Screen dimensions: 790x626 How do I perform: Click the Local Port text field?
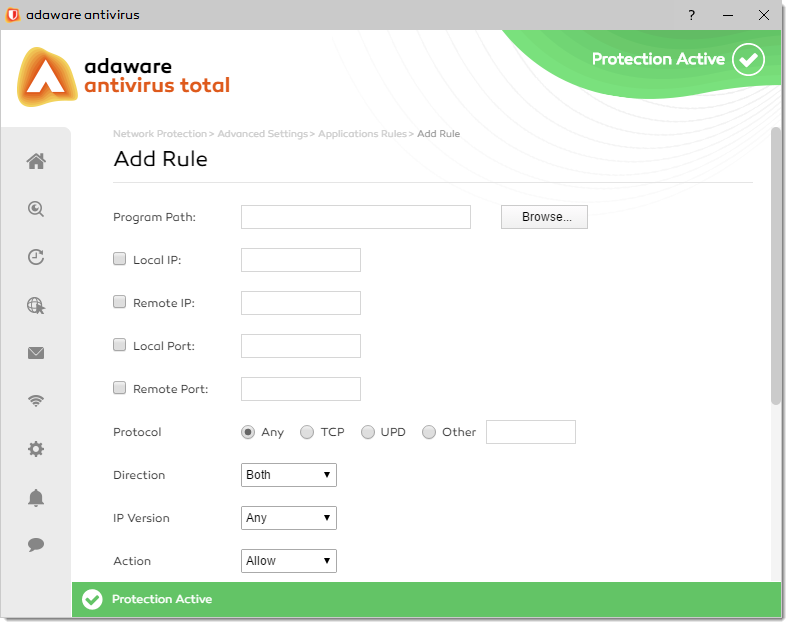point(301,346)
